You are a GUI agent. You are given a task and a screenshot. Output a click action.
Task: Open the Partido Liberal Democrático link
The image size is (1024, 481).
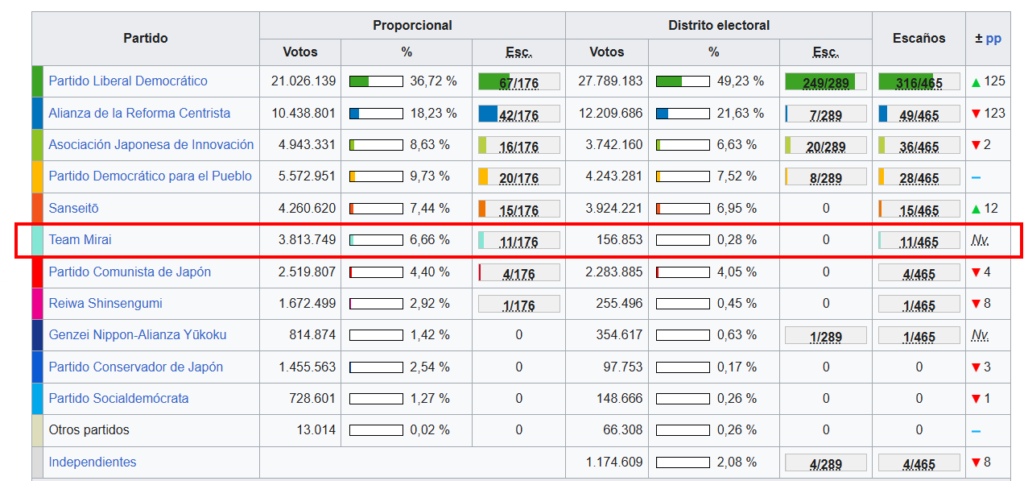pos(128,82)
